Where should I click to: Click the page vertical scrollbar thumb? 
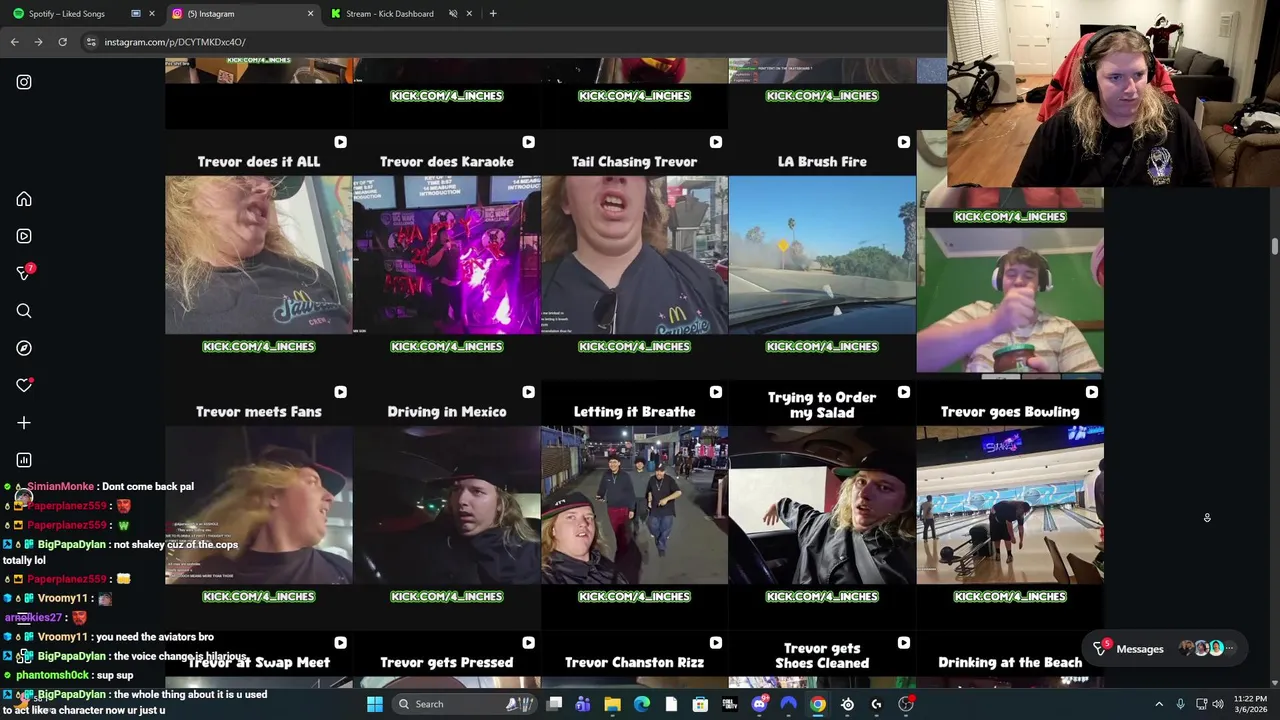1274,247
